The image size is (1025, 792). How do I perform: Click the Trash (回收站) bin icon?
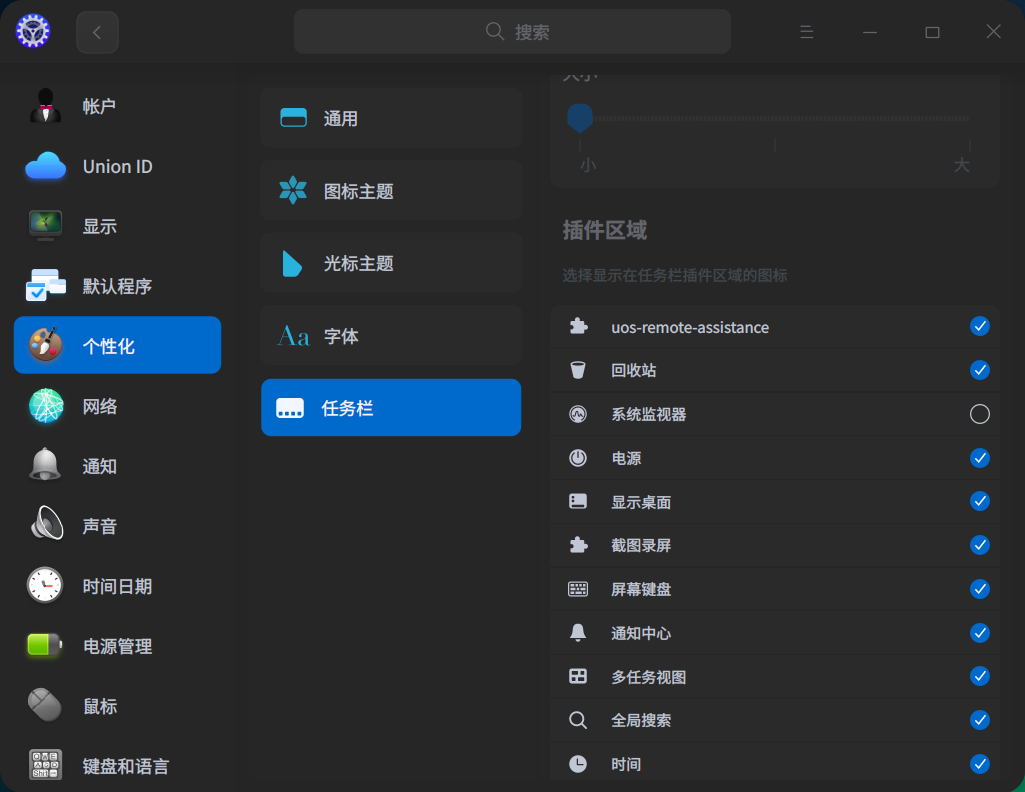click(x=578, y=370)
